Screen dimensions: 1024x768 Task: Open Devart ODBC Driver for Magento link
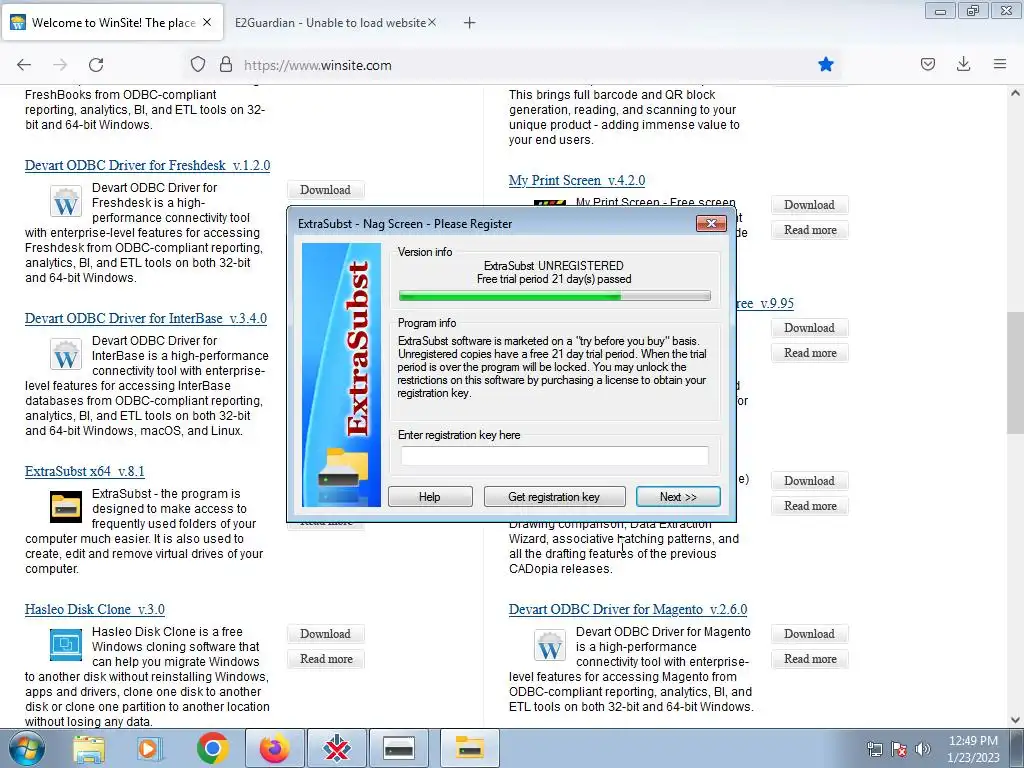coord(628,609)
